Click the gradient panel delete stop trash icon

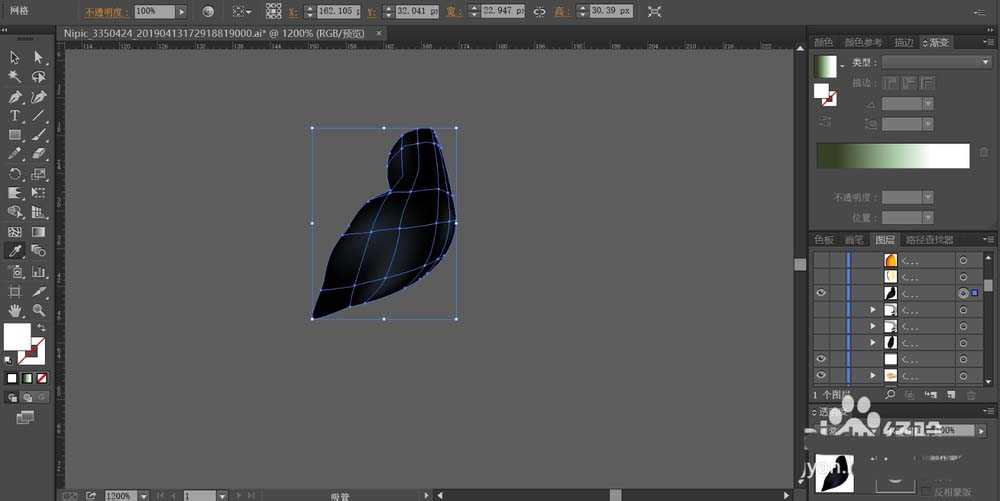tap(983, 153)
